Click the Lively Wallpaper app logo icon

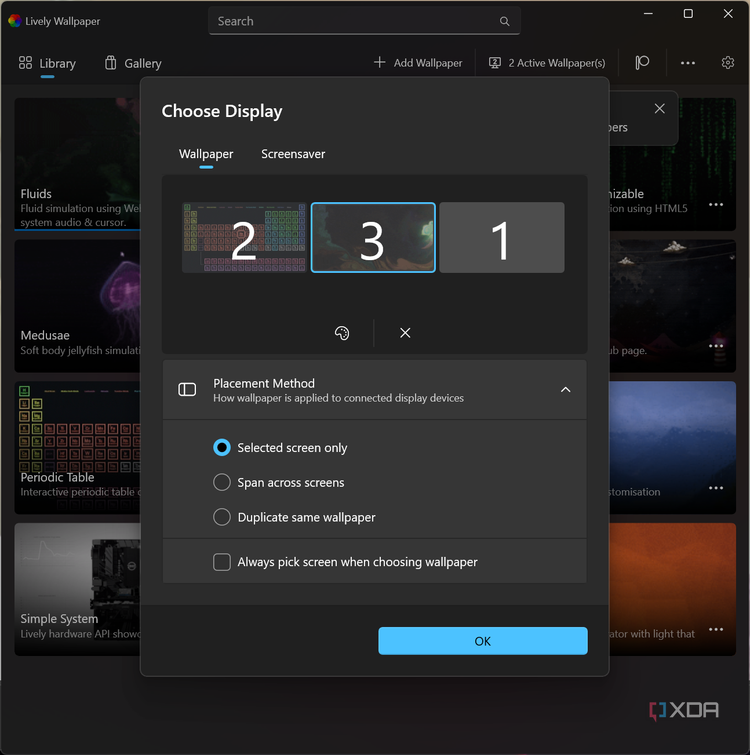(x=14, y=21)
